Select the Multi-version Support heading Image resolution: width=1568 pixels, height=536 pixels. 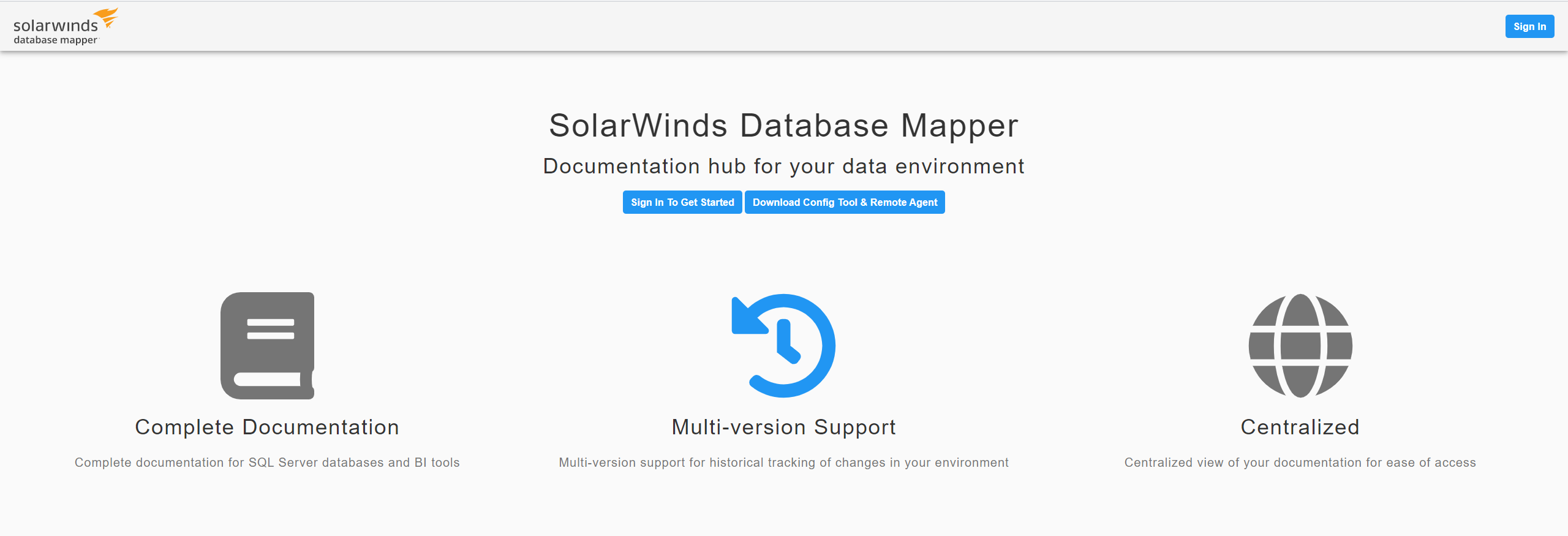(783, 427)
